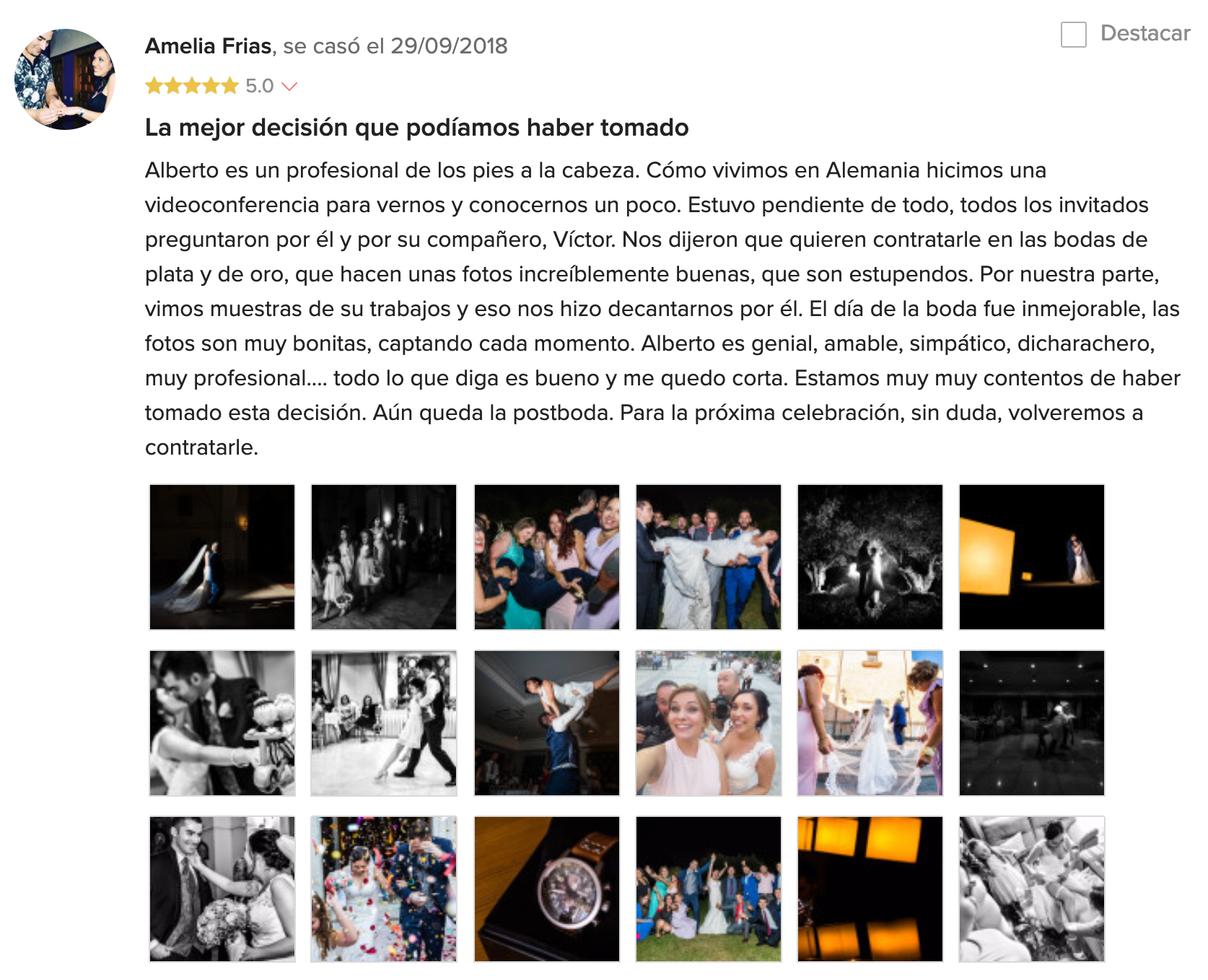
Task: Open the couple beside glowing orange cube photo
Action: point(1032,557)
